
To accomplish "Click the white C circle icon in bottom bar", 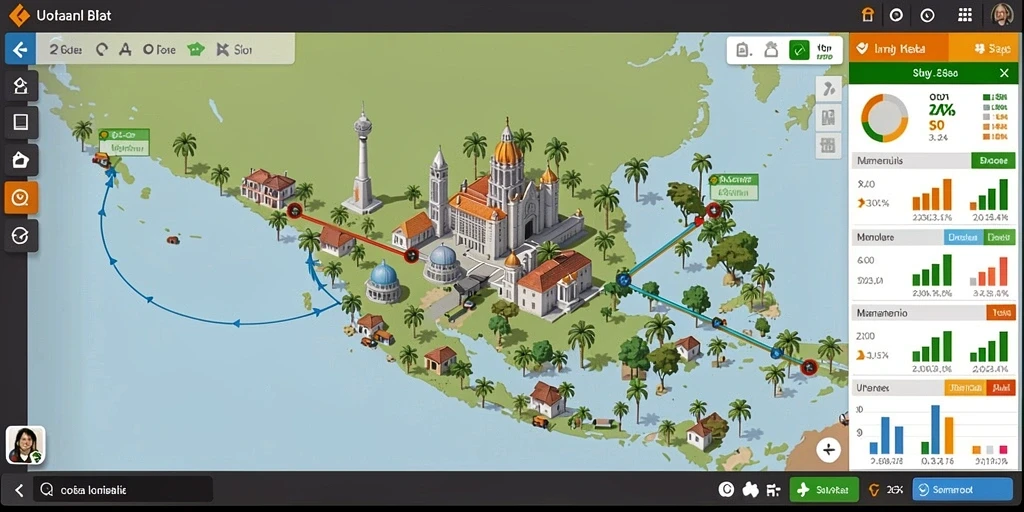I will click(x=725, y=489).
